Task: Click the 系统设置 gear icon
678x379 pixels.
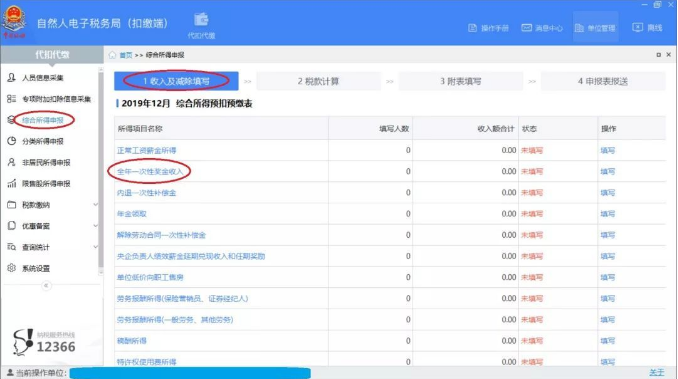Action: 12,268
